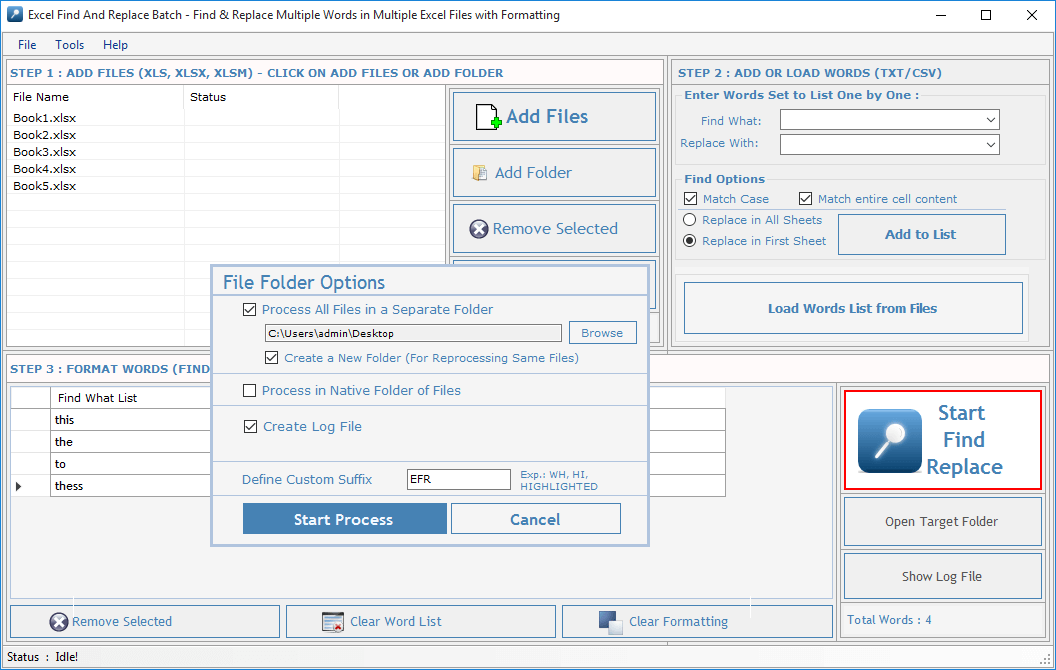Uncheck Create a New Folder option
The image size is (1056, 670).
(x=271, y=358)
